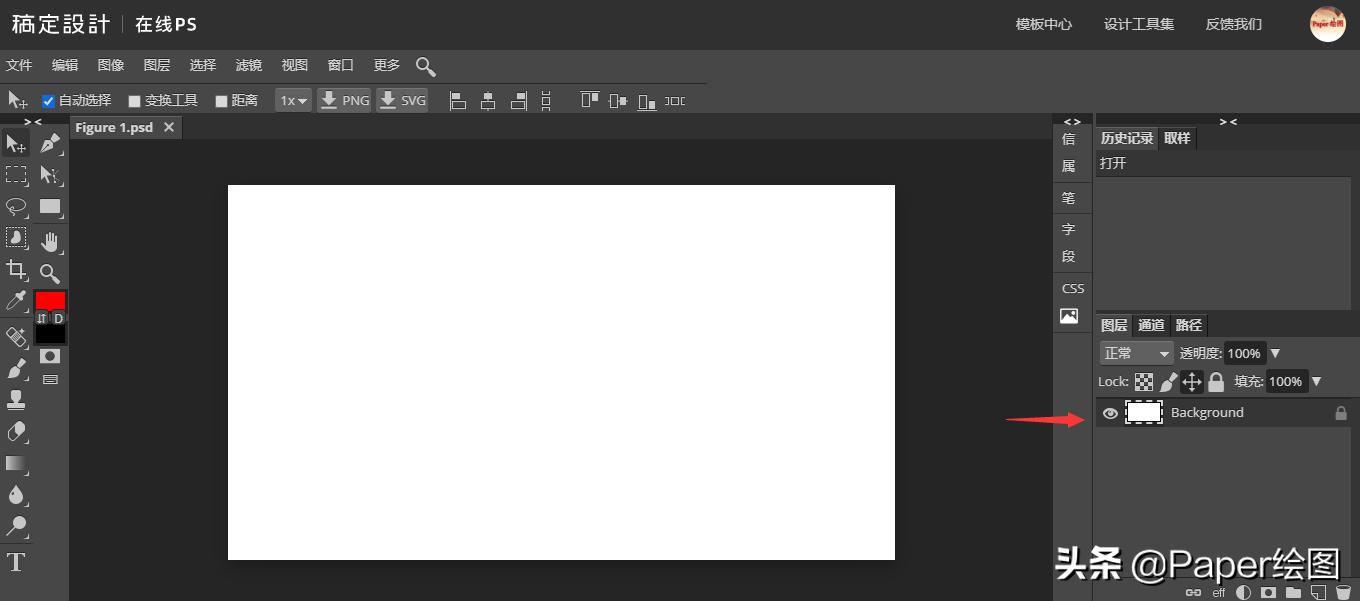Click the red foreground color swatch
1360x601 pixels.
[x=50, y=300]
